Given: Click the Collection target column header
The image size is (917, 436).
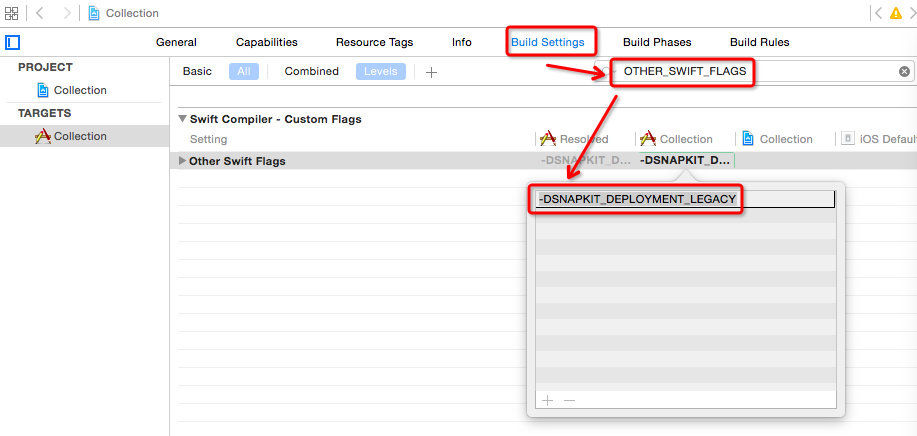Looking at the screenshot, I should [676, 139].
